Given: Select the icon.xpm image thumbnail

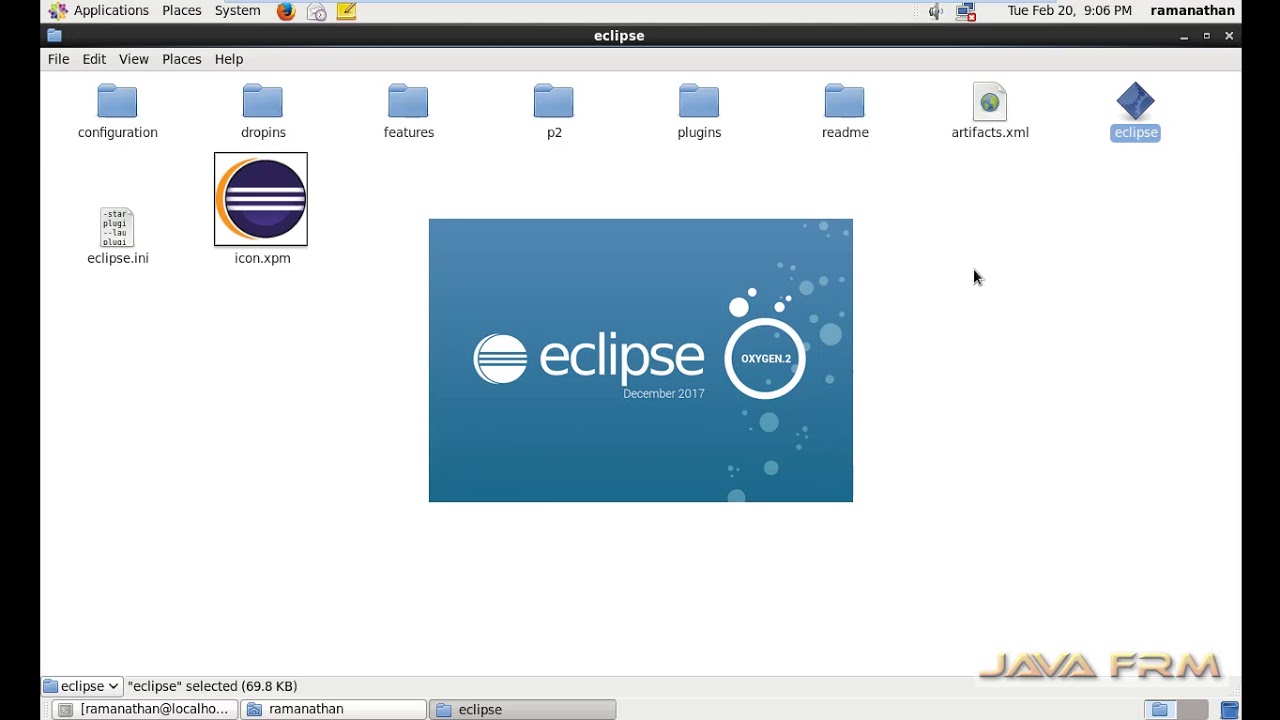Looking at the screenshot, I should point(261,199).
